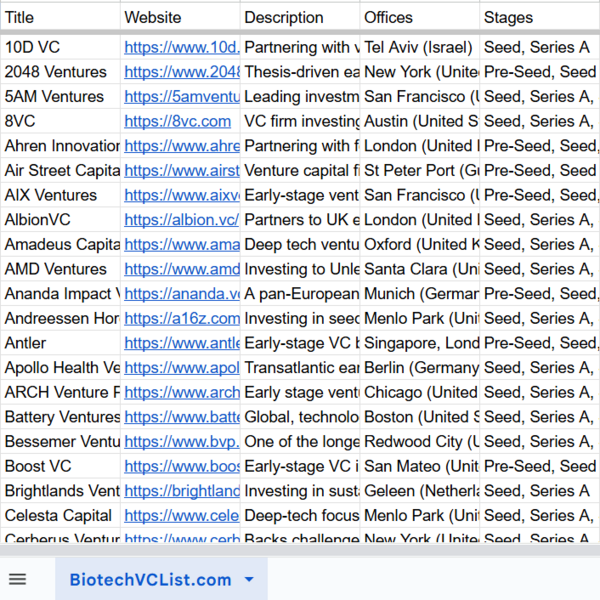Select the Brightlands Venture title cell
This screenshot has width=600, height=600.
click(60, 491)
